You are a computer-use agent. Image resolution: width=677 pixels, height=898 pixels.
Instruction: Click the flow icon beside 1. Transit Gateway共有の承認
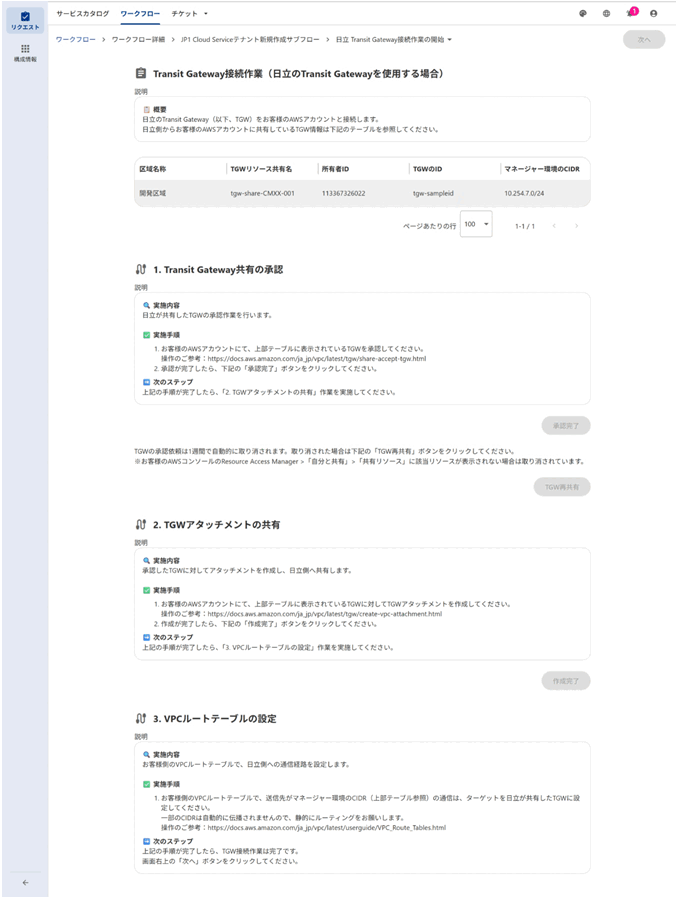coord(141,269)
